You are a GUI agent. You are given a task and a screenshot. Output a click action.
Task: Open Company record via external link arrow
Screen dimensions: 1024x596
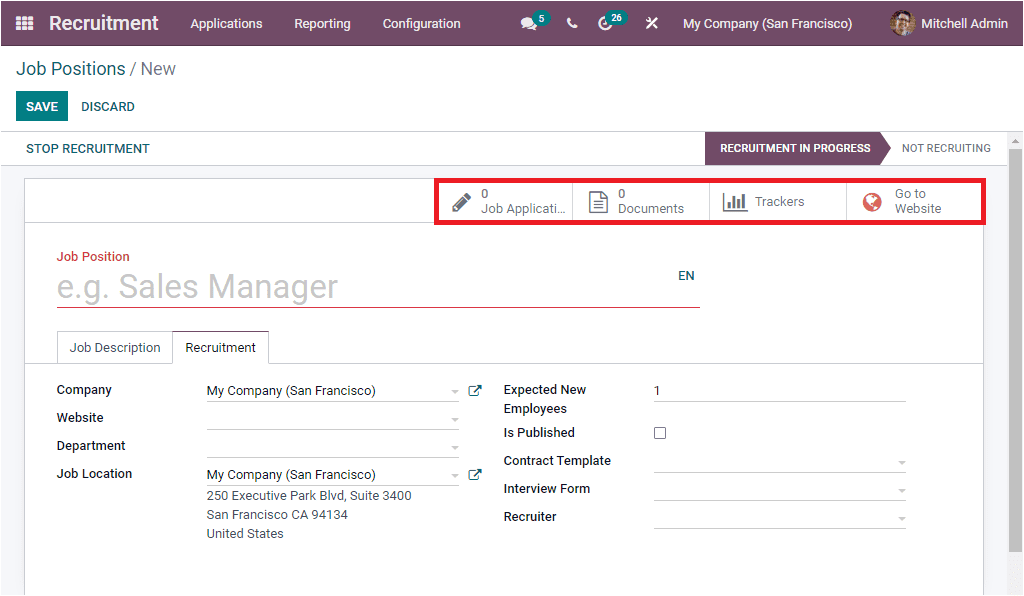pyautogui.click(x=474, y=390)
